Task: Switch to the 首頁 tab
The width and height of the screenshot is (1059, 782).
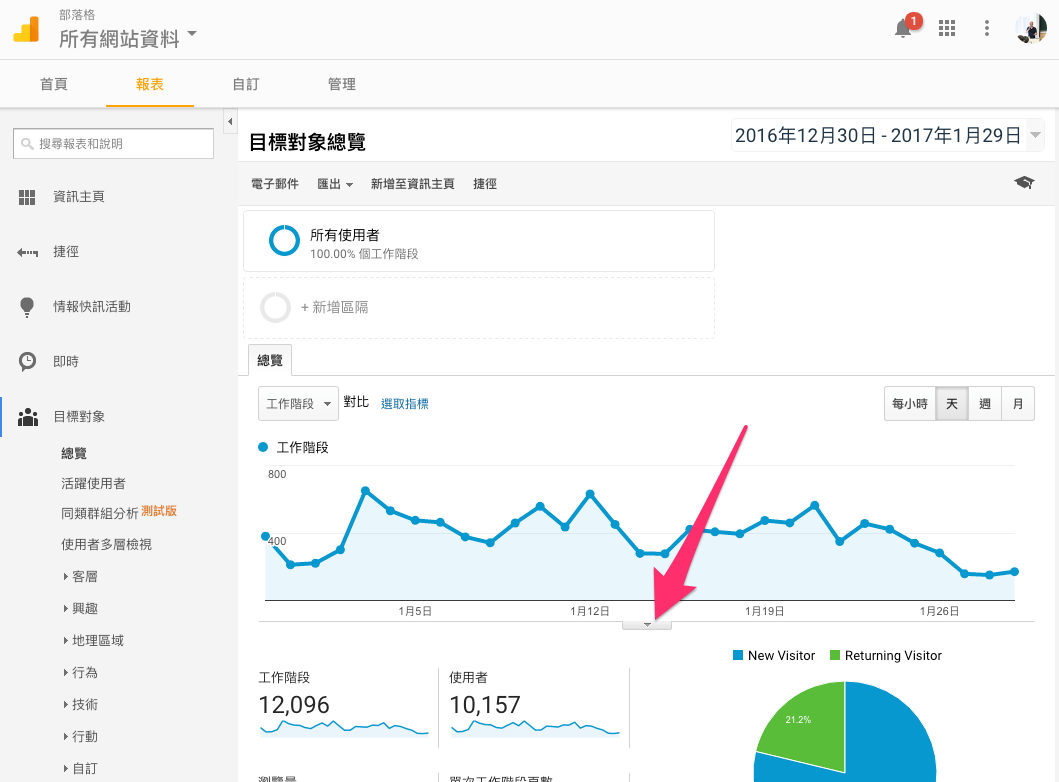Action: click(54, 84)
